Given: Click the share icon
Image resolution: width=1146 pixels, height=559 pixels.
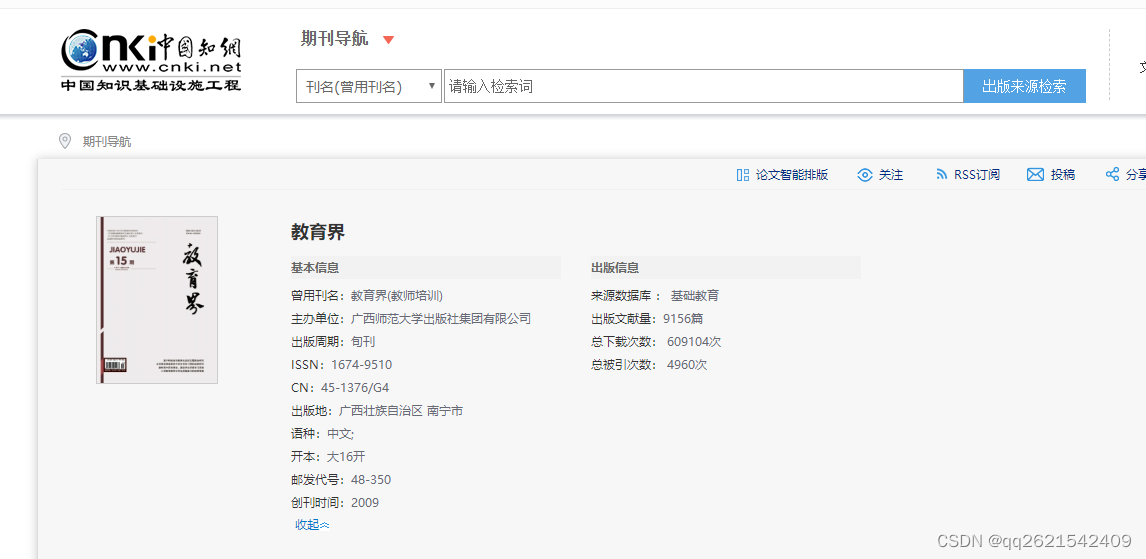Looking at the screenshot, I should [x=1112, y=175].
